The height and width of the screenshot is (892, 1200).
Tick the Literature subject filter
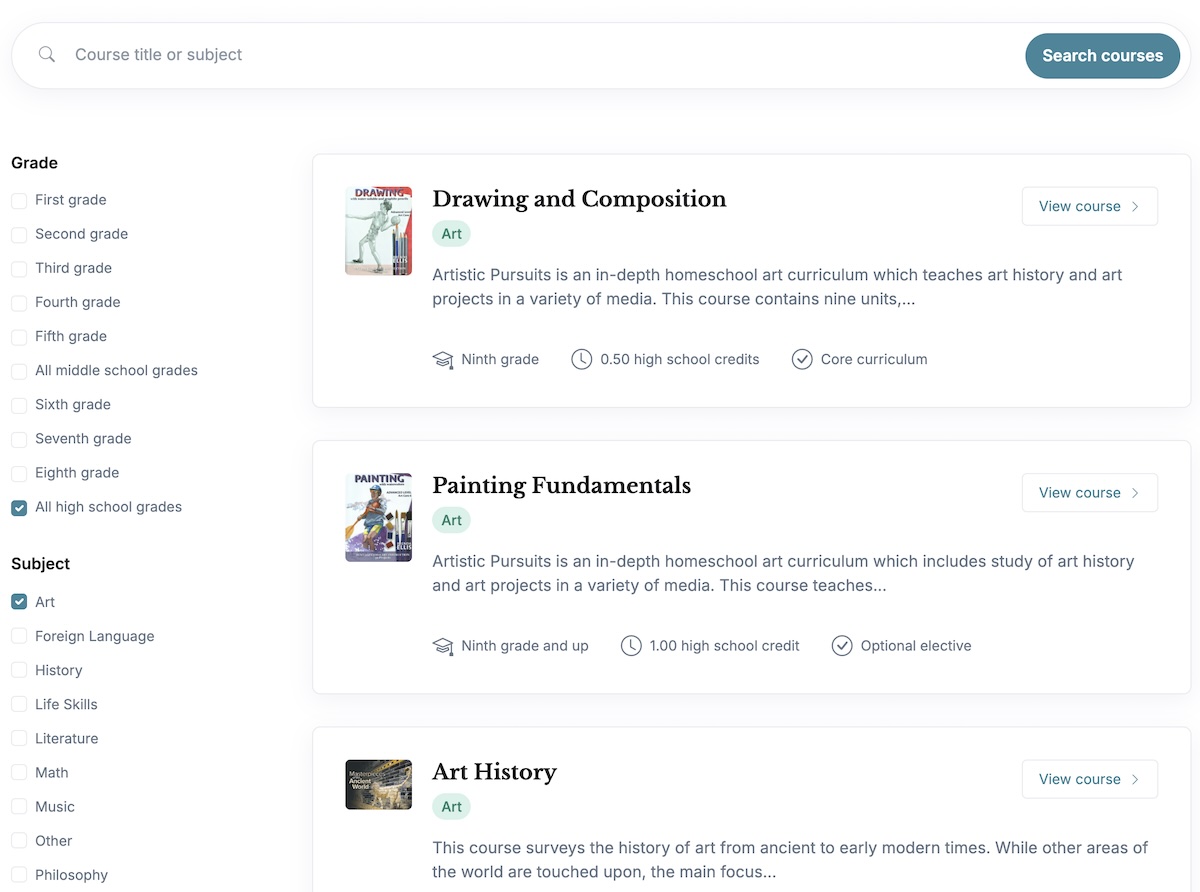pyautogui.click(x=19, y=738)
